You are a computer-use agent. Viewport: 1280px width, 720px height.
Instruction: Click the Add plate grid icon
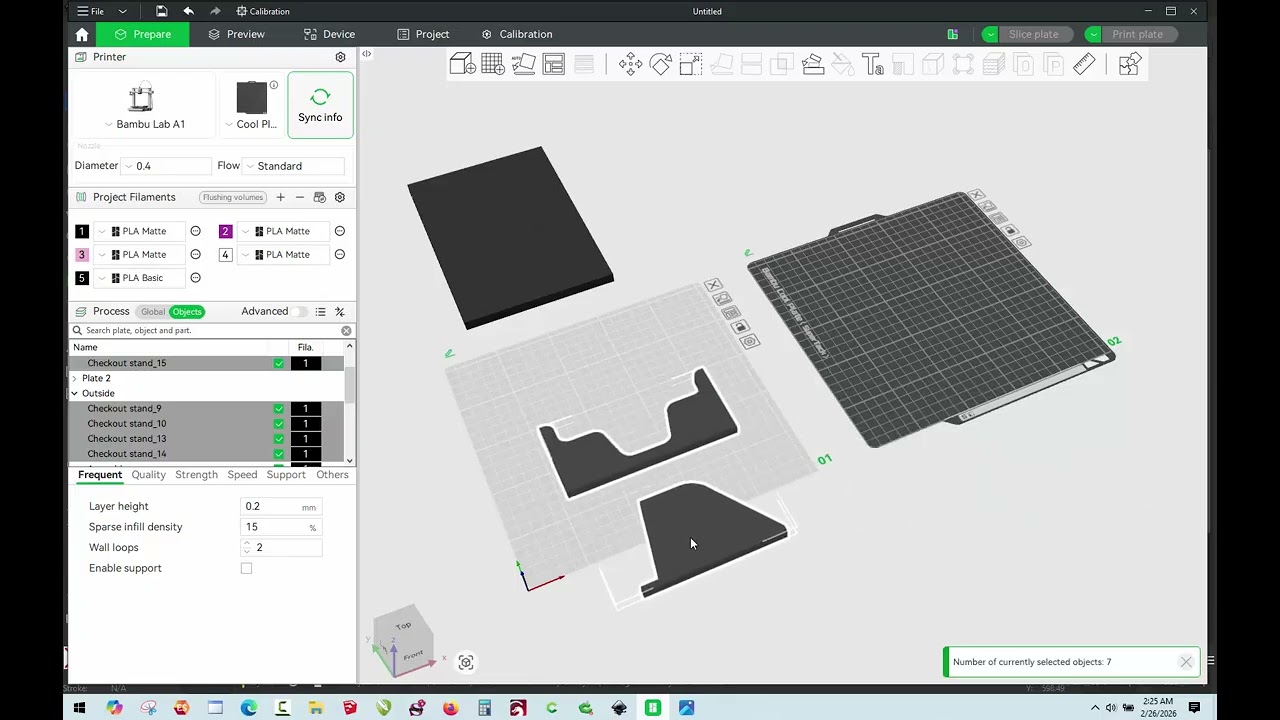492,64
